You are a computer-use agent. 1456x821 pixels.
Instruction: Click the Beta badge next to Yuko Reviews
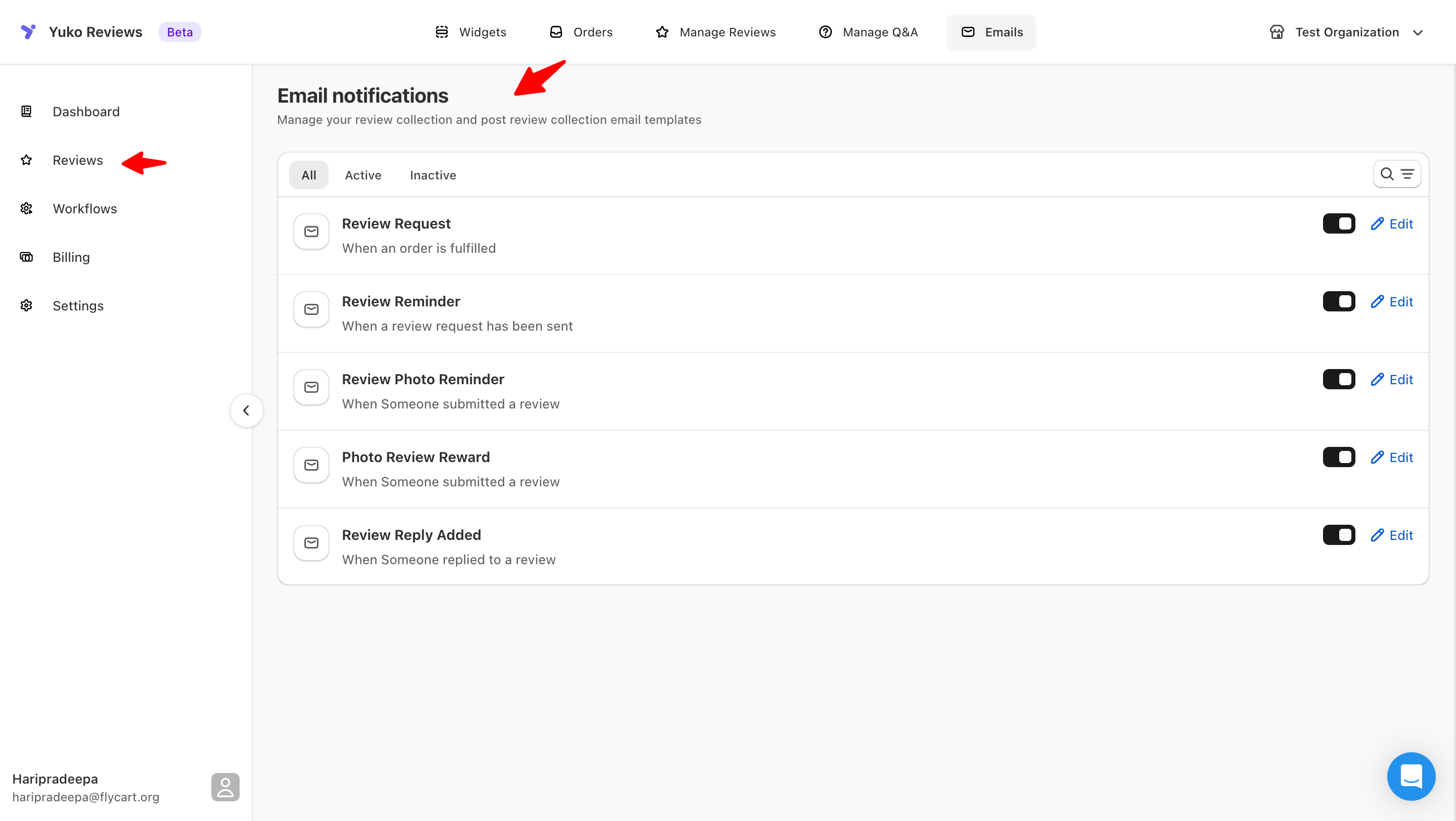180,32
